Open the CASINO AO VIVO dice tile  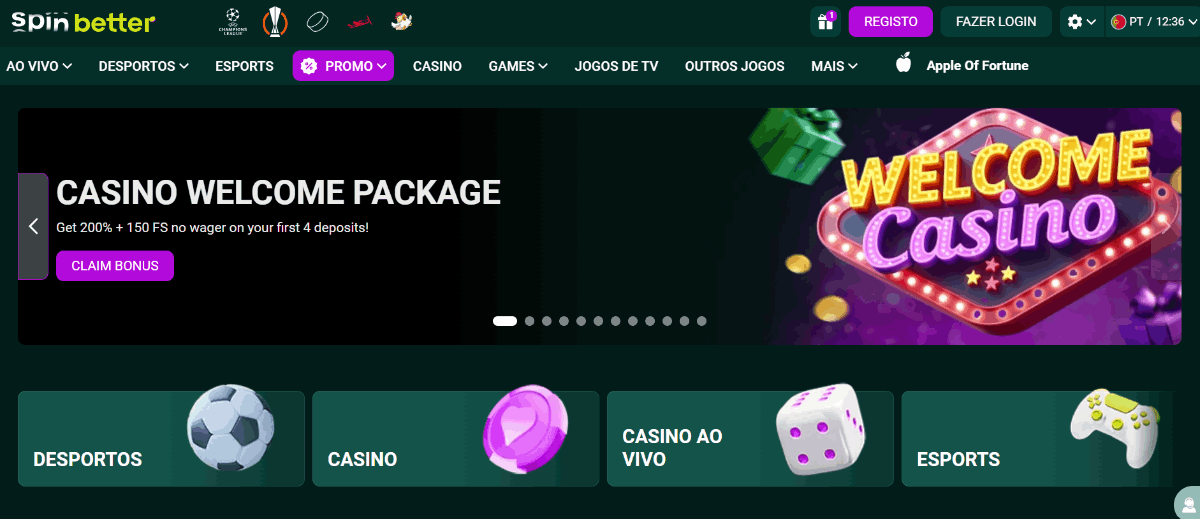coord(750,439)
